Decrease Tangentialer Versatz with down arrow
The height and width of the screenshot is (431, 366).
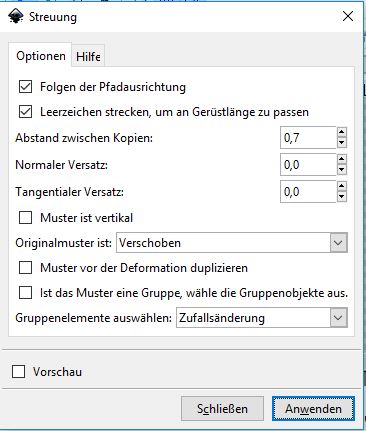pos(342,197)
